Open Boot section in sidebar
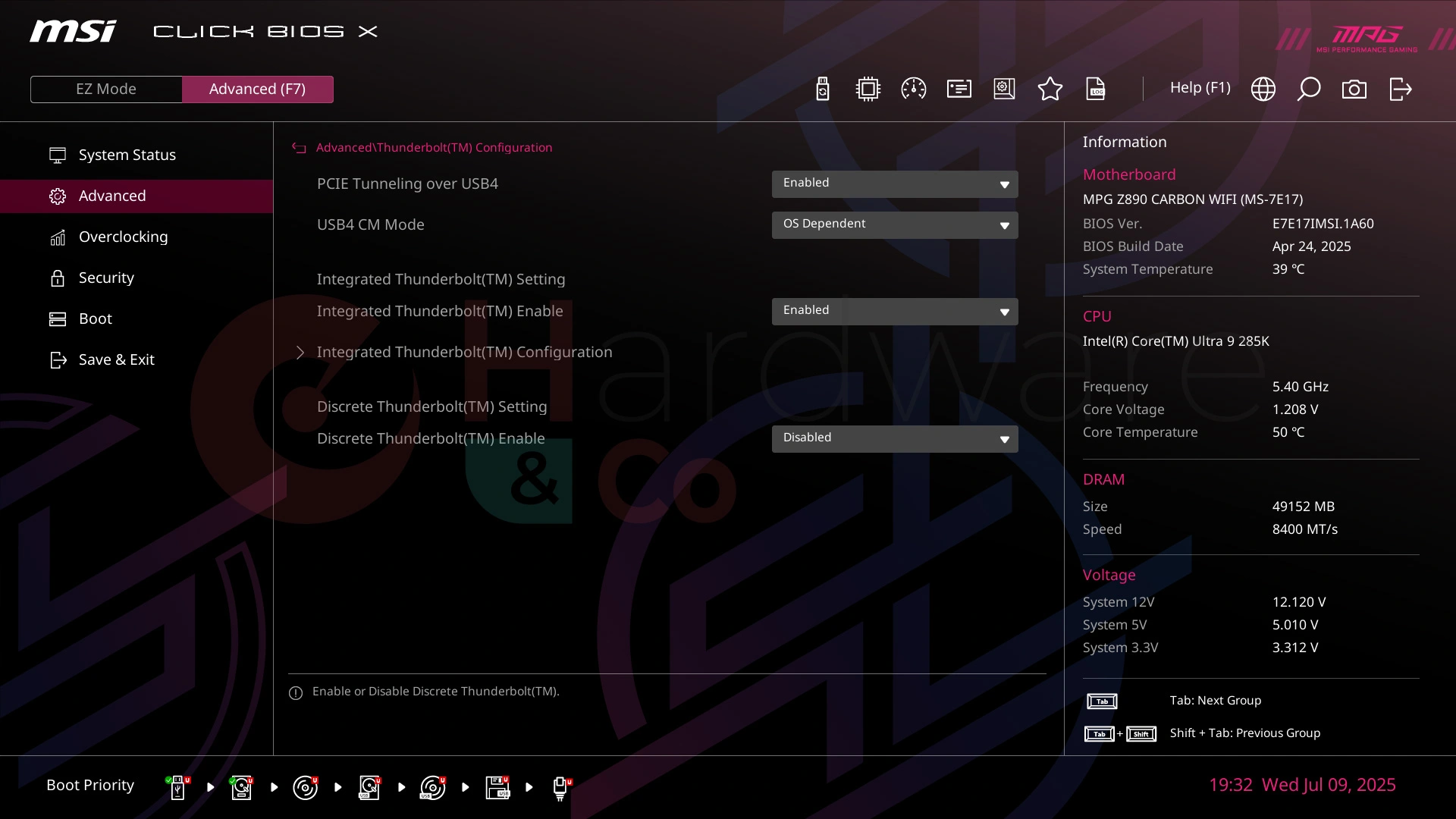The width and height of the screenshot is (1456, 819). point(136,318)
